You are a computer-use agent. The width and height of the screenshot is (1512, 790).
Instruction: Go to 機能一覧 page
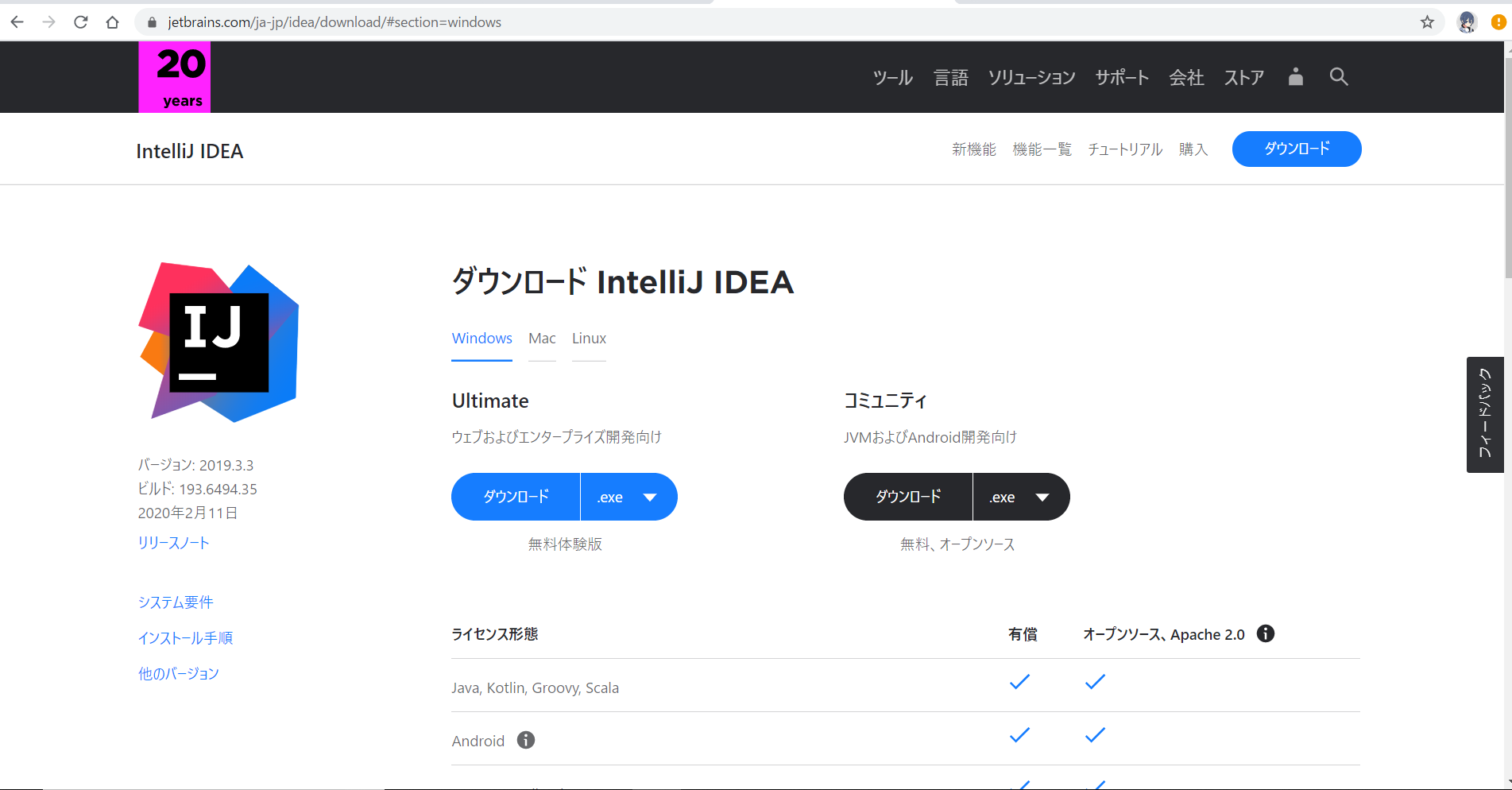(1042, 149)
